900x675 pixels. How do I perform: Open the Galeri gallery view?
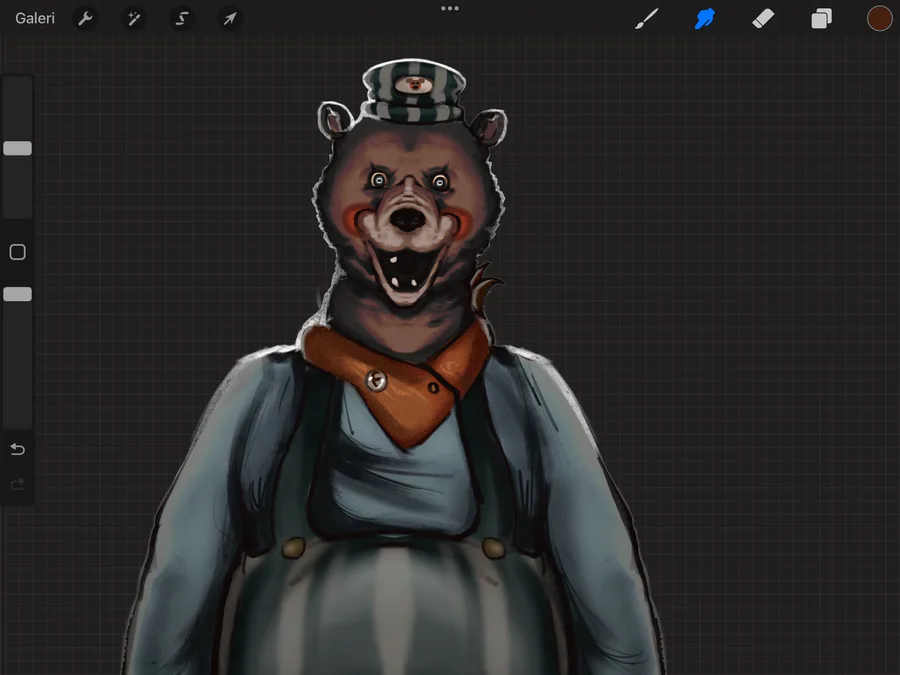coord(35,18)
